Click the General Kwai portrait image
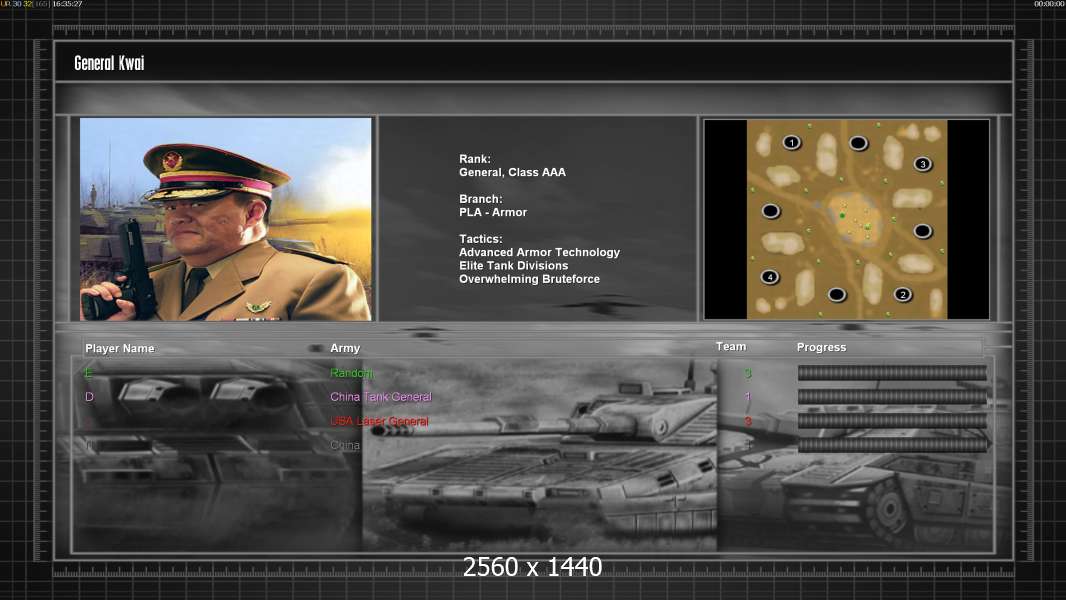Viewport: 1066px width, 600px height. 226,219
